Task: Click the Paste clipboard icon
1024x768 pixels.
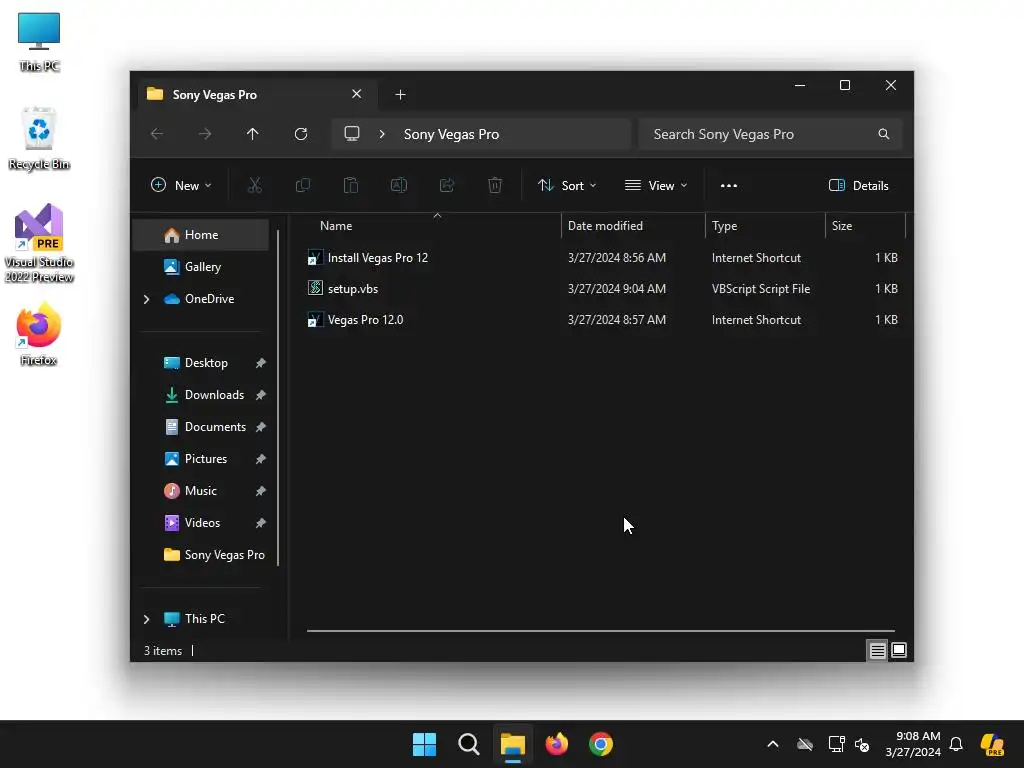Action: point(351,185)
